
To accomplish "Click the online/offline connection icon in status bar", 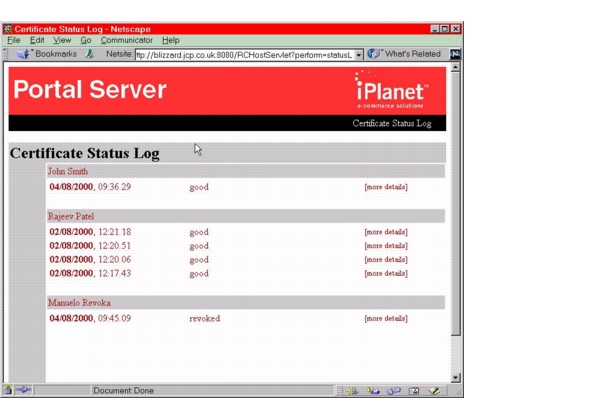I will [x=24, y=390].
